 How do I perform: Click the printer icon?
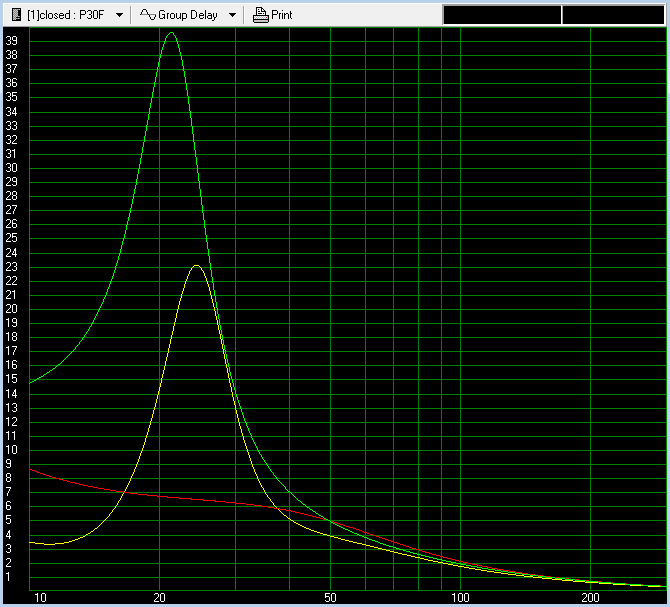click(x=260, y=15)
